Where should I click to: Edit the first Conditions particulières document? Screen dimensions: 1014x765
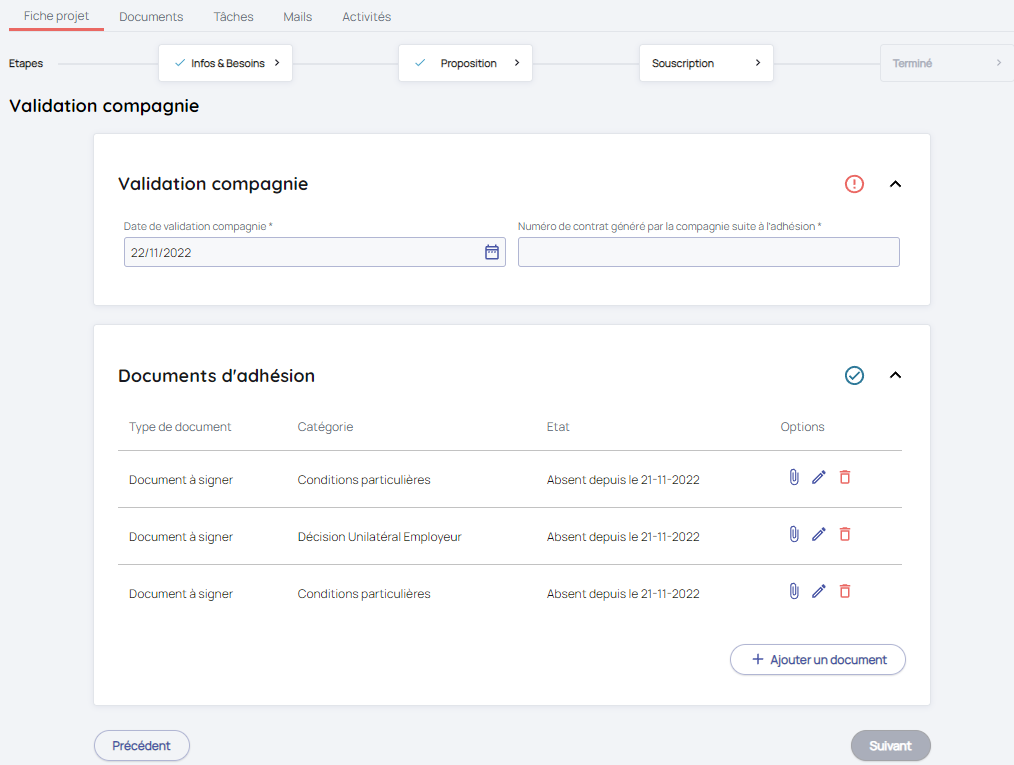[x=819, y=478]
